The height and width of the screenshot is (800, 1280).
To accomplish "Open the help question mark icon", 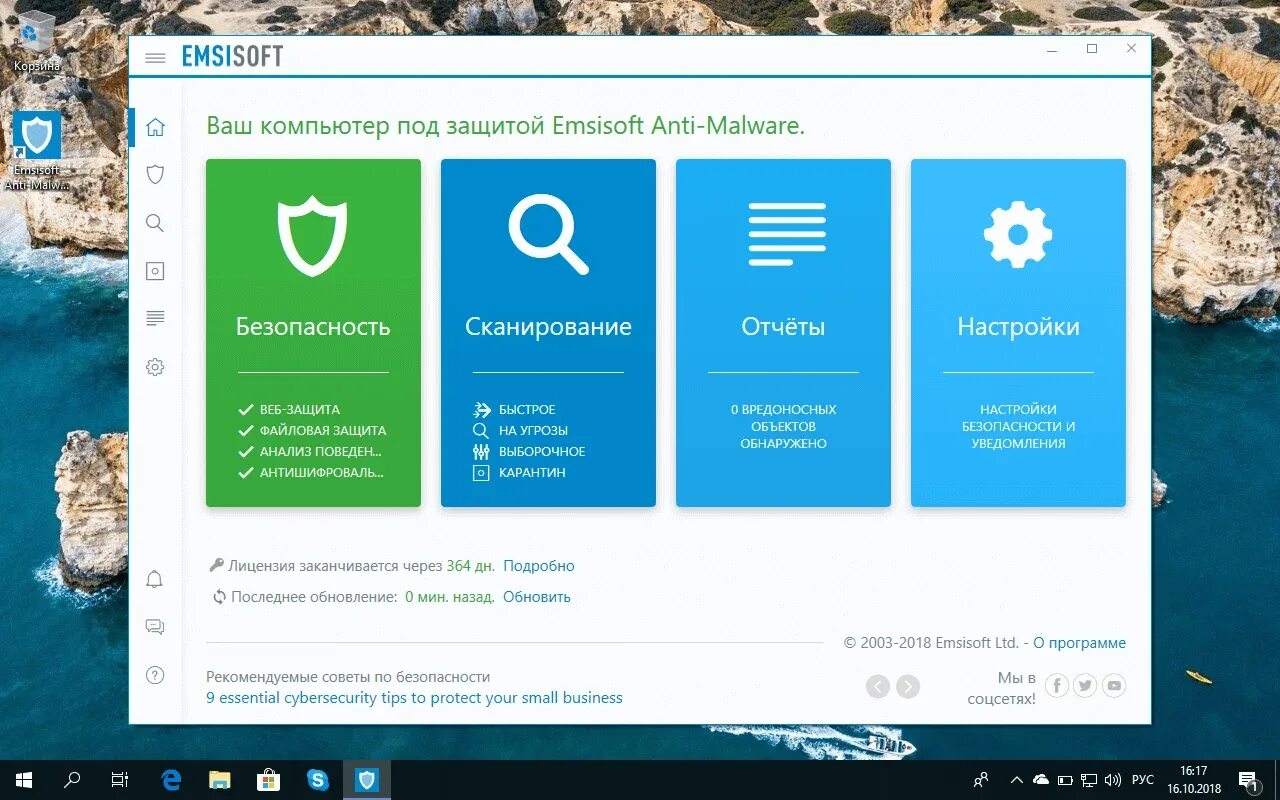I will [155, 675].
